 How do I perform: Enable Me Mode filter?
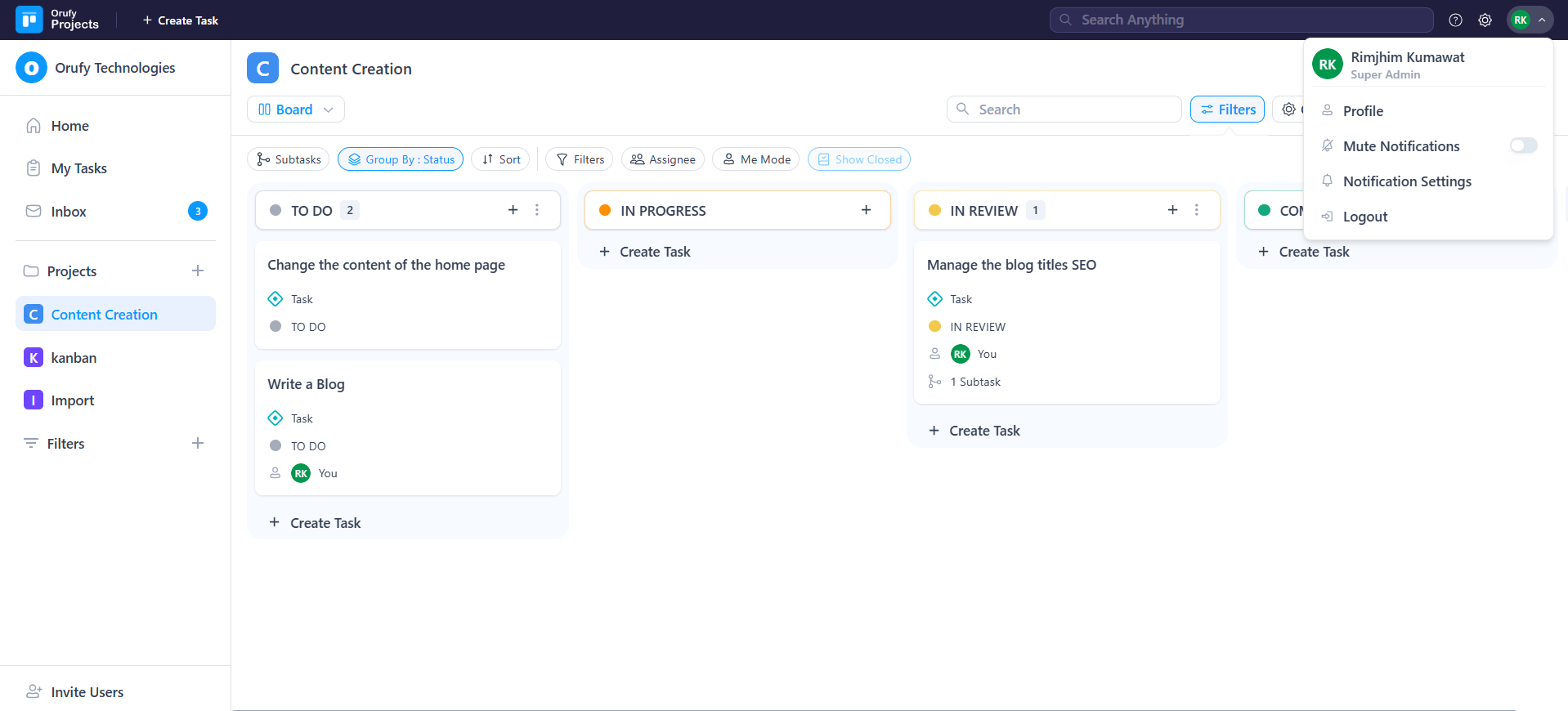tap(756, 159)
